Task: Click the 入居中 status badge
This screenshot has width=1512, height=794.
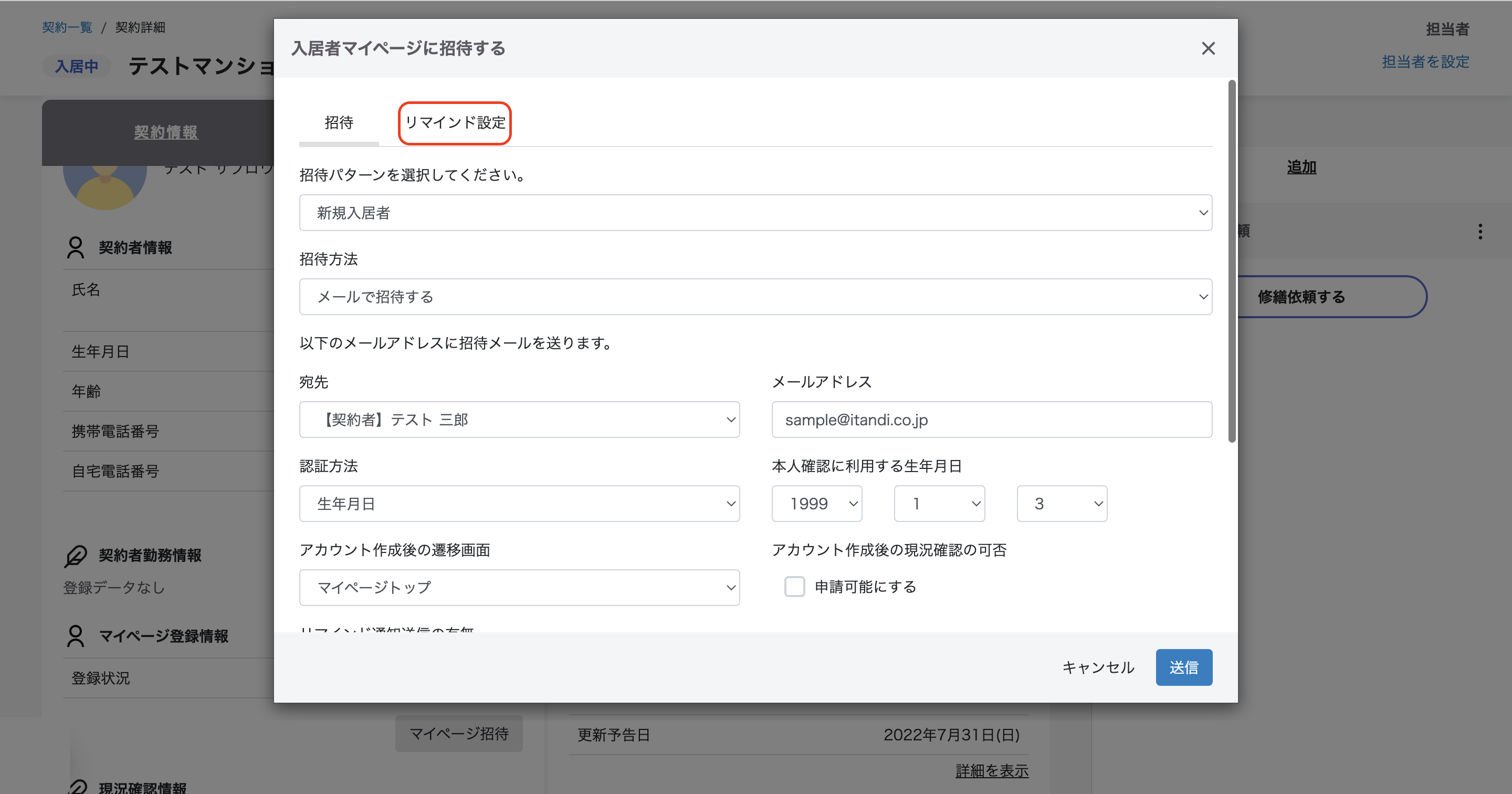Action: [x=76, y=66]
